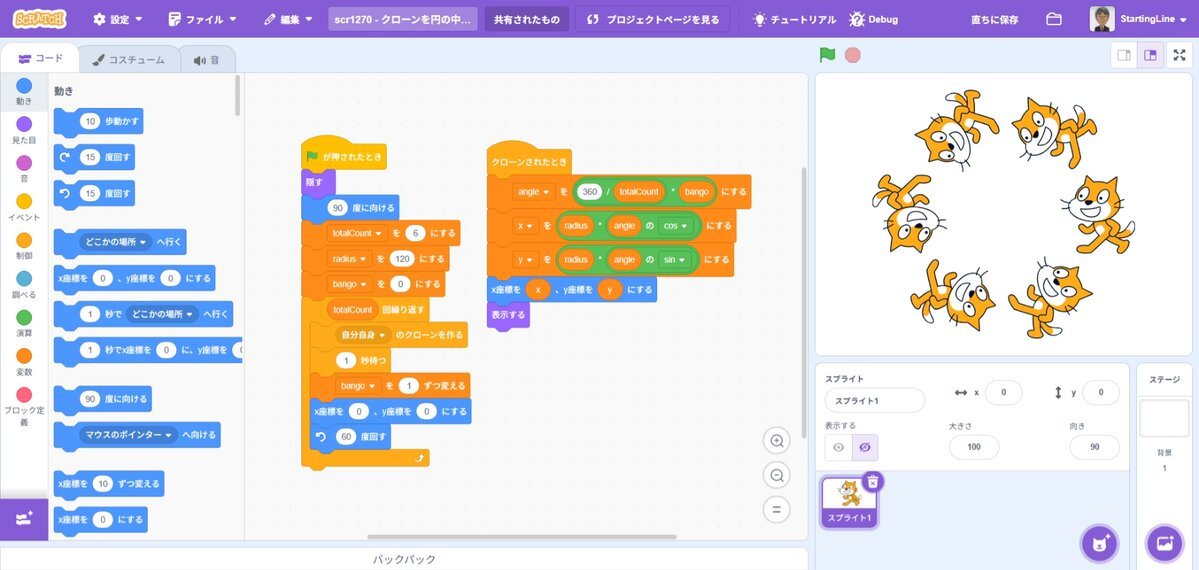This screenshot has width=1199, height=570.
Task: Click the green flag to run project
Action: point(827,55)
